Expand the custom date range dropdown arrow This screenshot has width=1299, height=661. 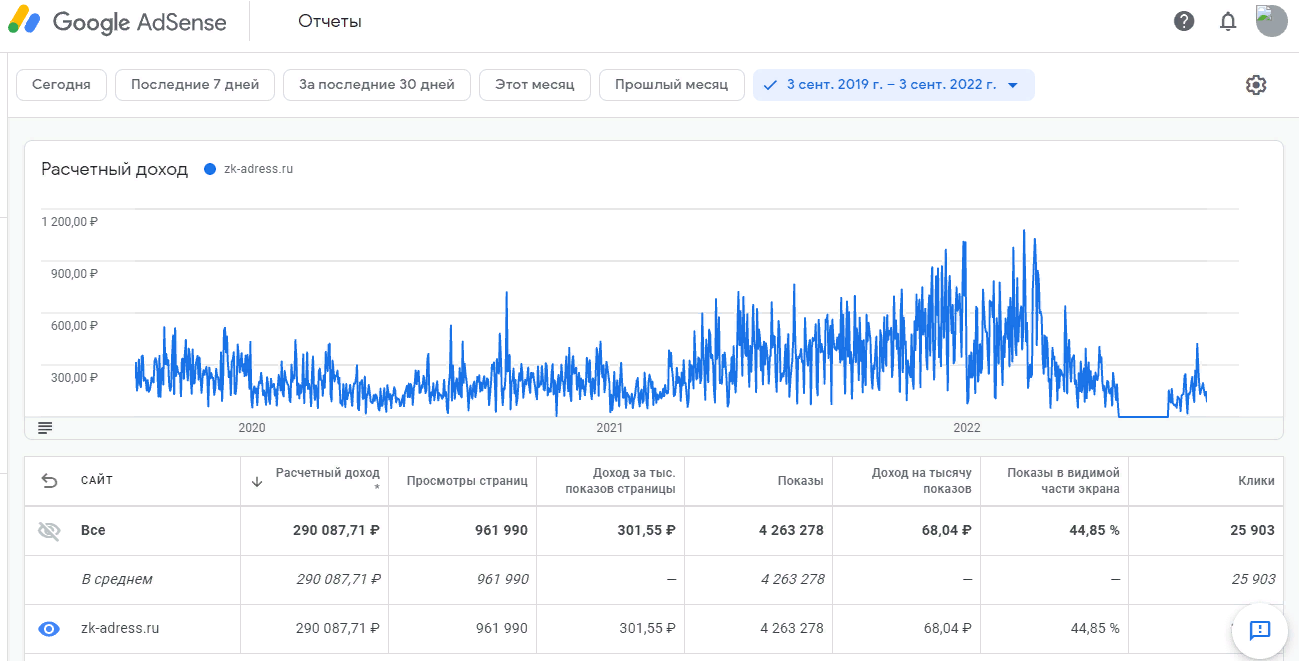point(1012,85)
